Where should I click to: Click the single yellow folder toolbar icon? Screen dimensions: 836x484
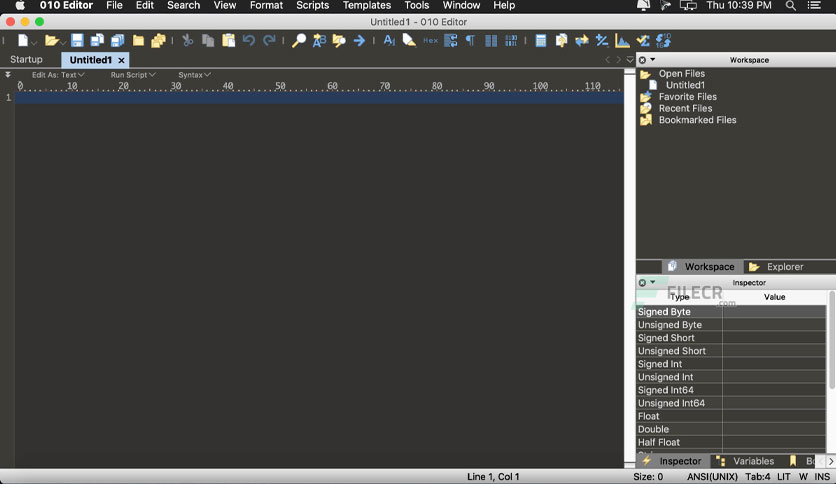[138, 41]
